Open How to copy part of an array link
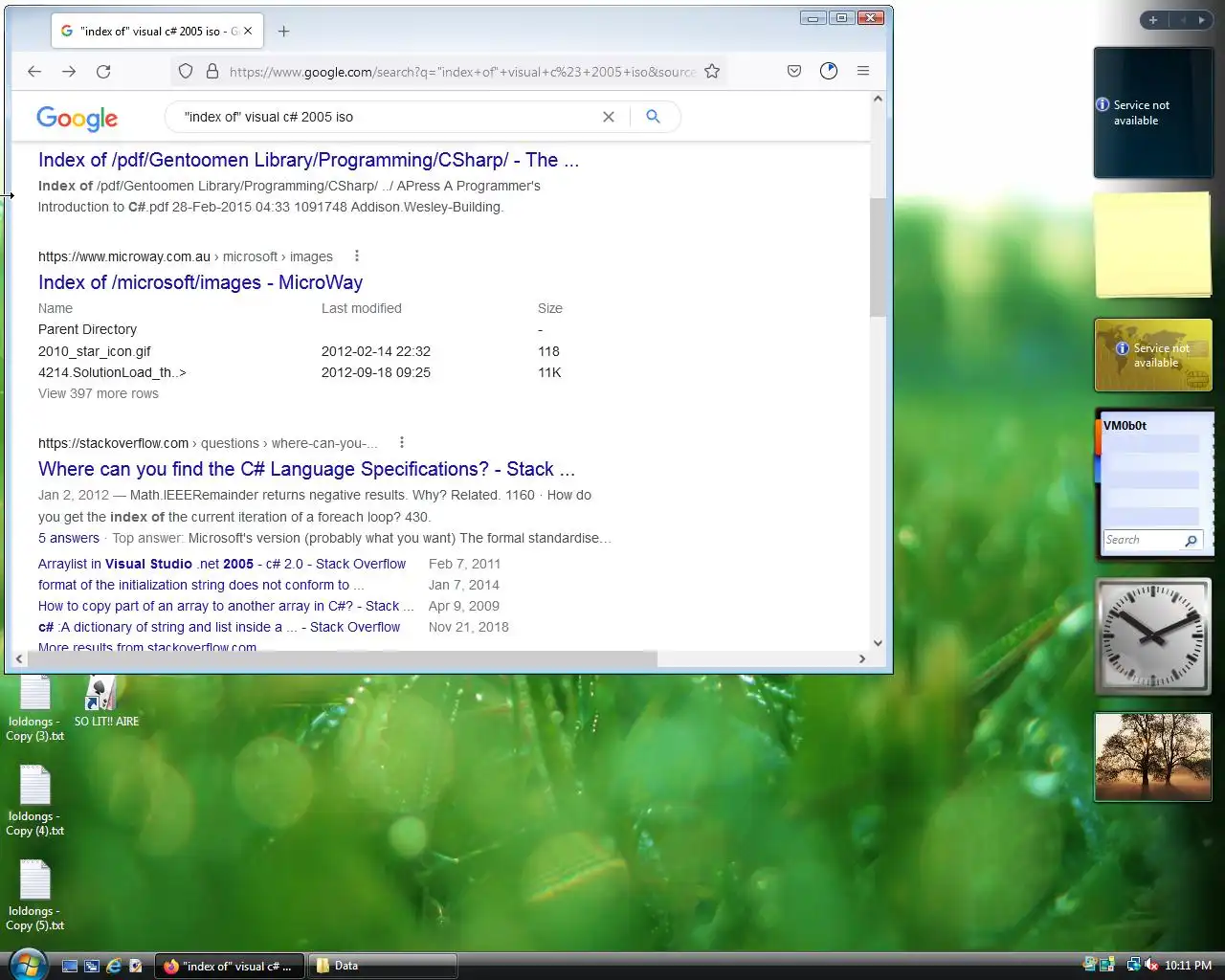This screenshot has width=1225, height=980. [x=226, y=606]
